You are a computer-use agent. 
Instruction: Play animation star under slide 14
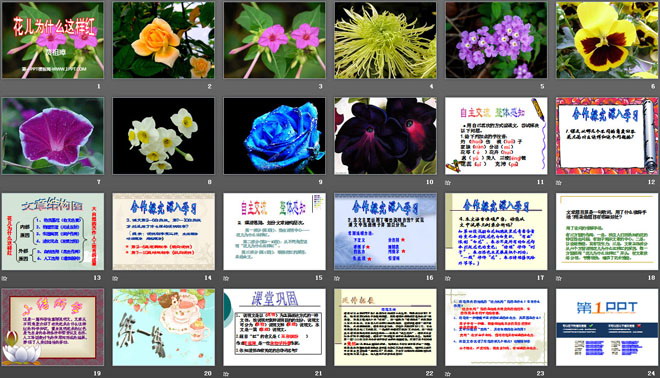point(115,278)
